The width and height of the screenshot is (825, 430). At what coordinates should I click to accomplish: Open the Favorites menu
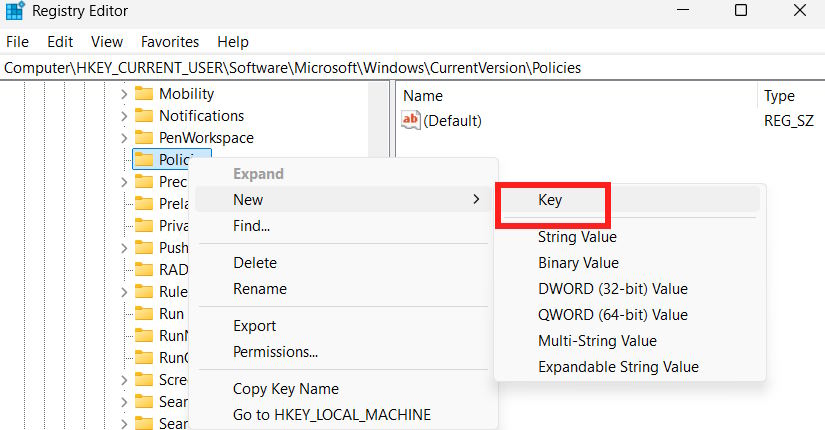[x=169, y=42]
